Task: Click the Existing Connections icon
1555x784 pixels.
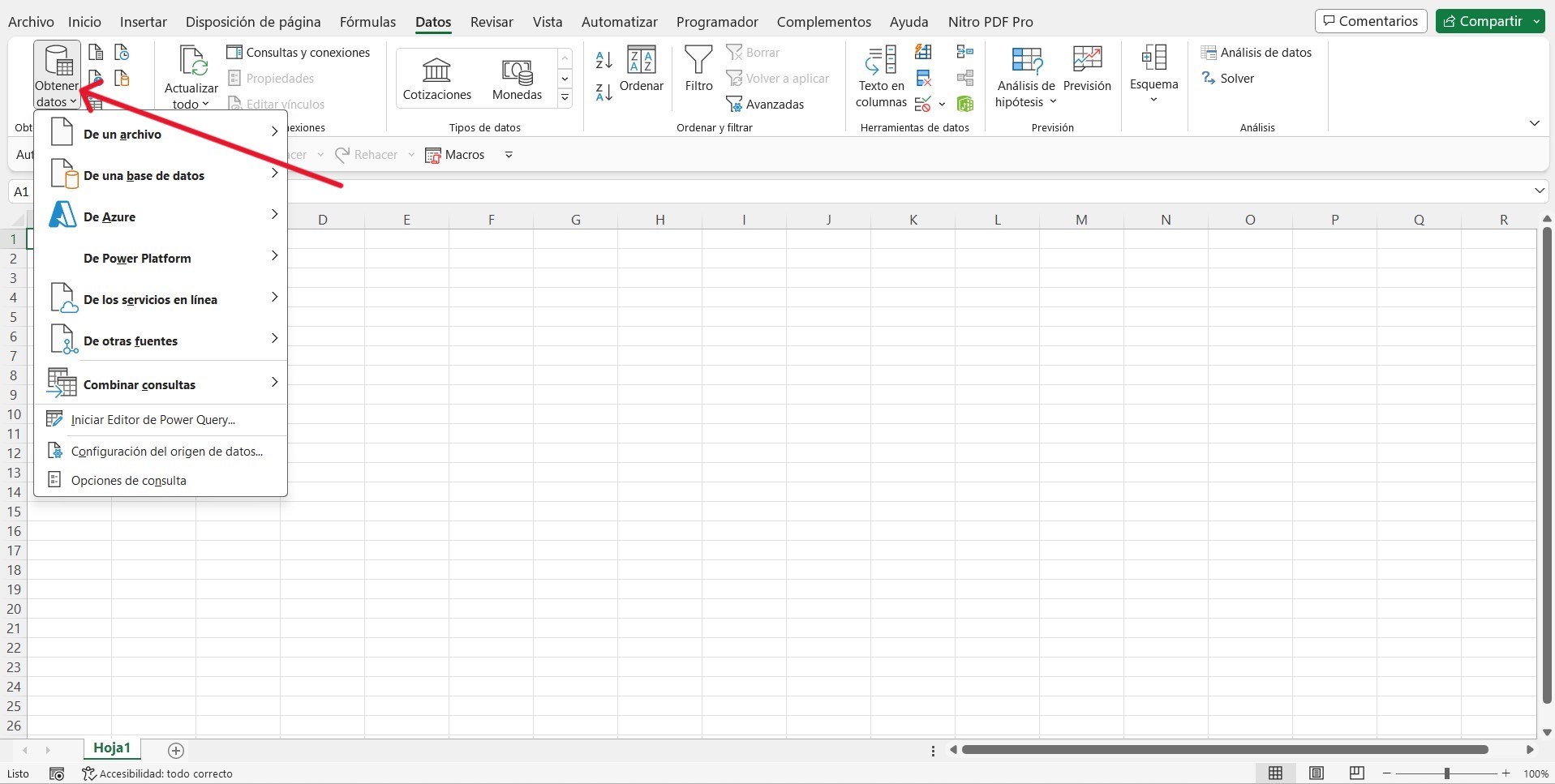Action: pyautogui.click(x=122, y=79)
